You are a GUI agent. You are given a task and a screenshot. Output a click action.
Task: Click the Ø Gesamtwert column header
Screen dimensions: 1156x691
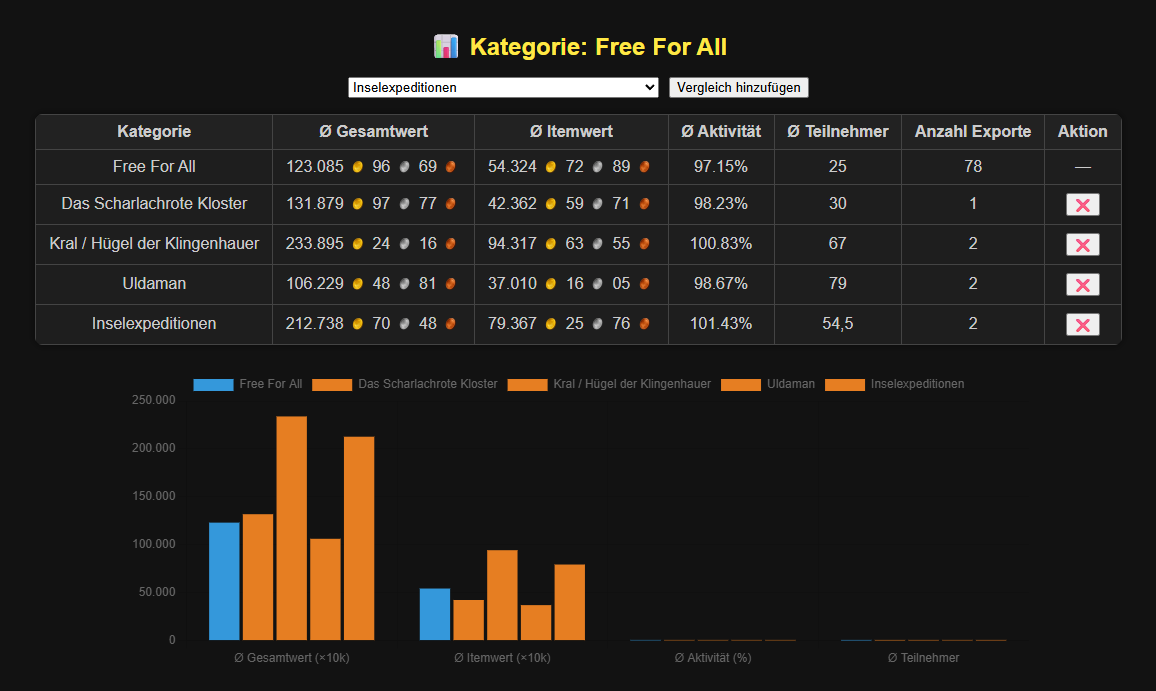pos(373,132)
